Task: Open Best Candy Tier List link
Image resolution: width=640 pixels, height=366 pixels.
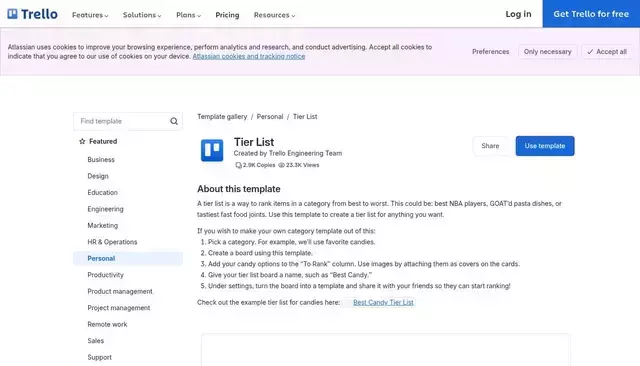Action: click(383, 302)
